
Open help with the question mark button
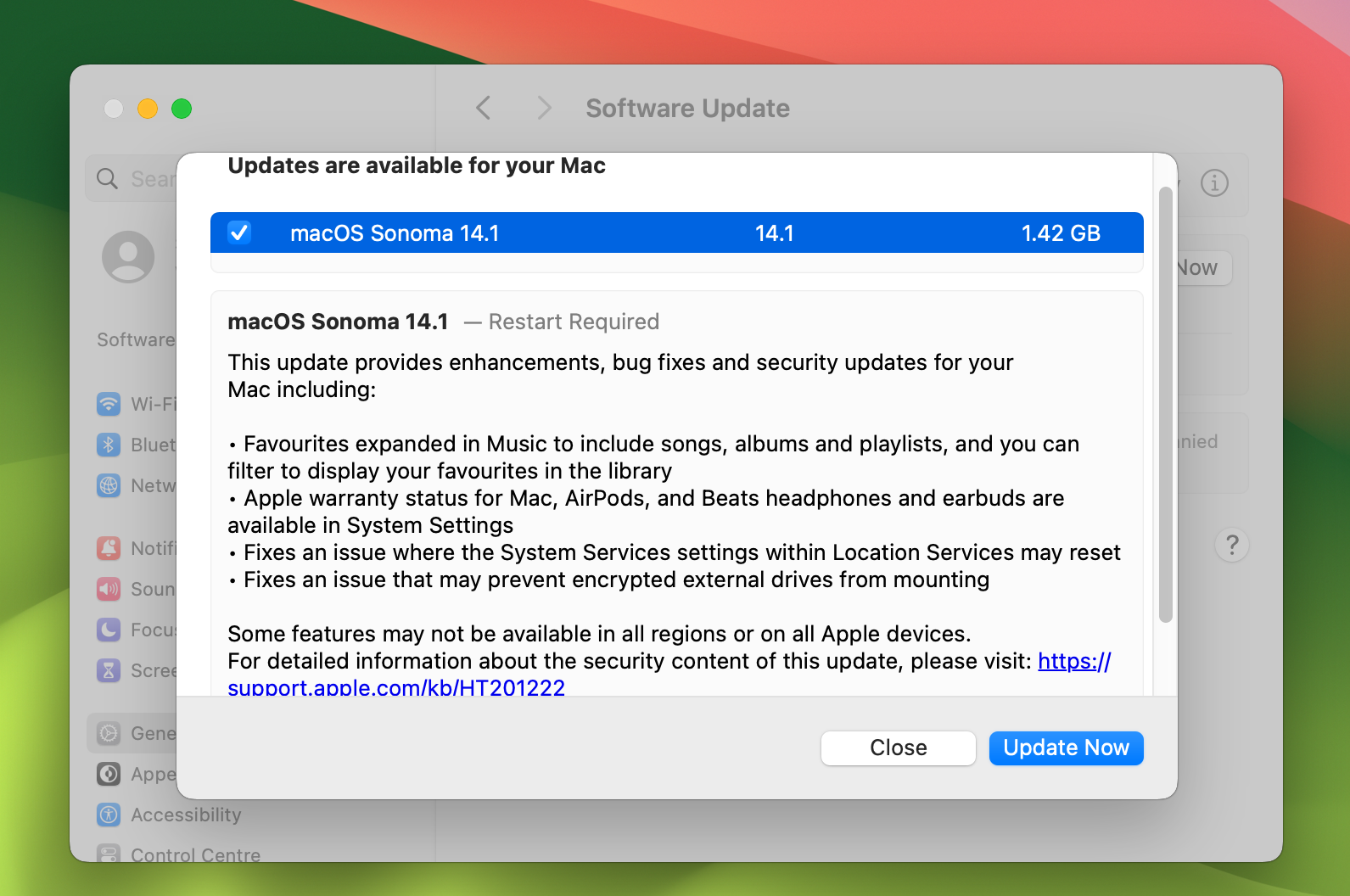click(x=1232, y=545)
